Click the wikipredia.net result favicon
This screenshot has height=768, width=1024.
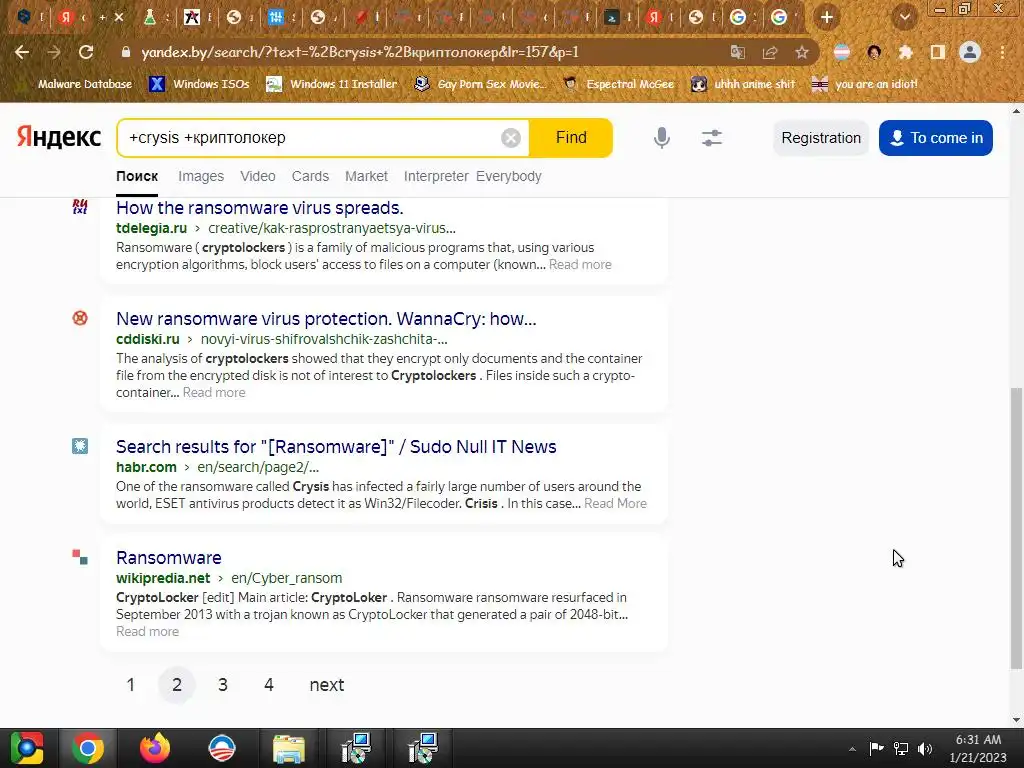click(80, 557)
